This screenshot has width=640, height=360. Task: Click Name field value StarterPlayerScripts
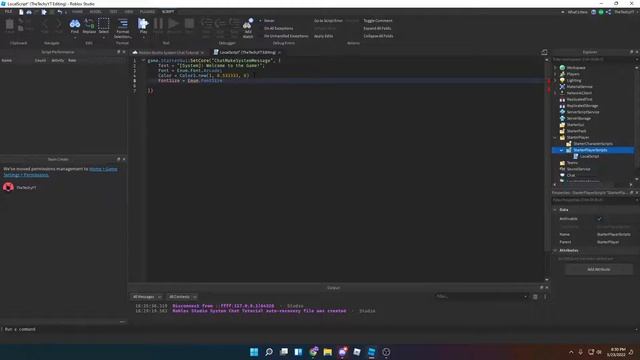click(613, 234)
